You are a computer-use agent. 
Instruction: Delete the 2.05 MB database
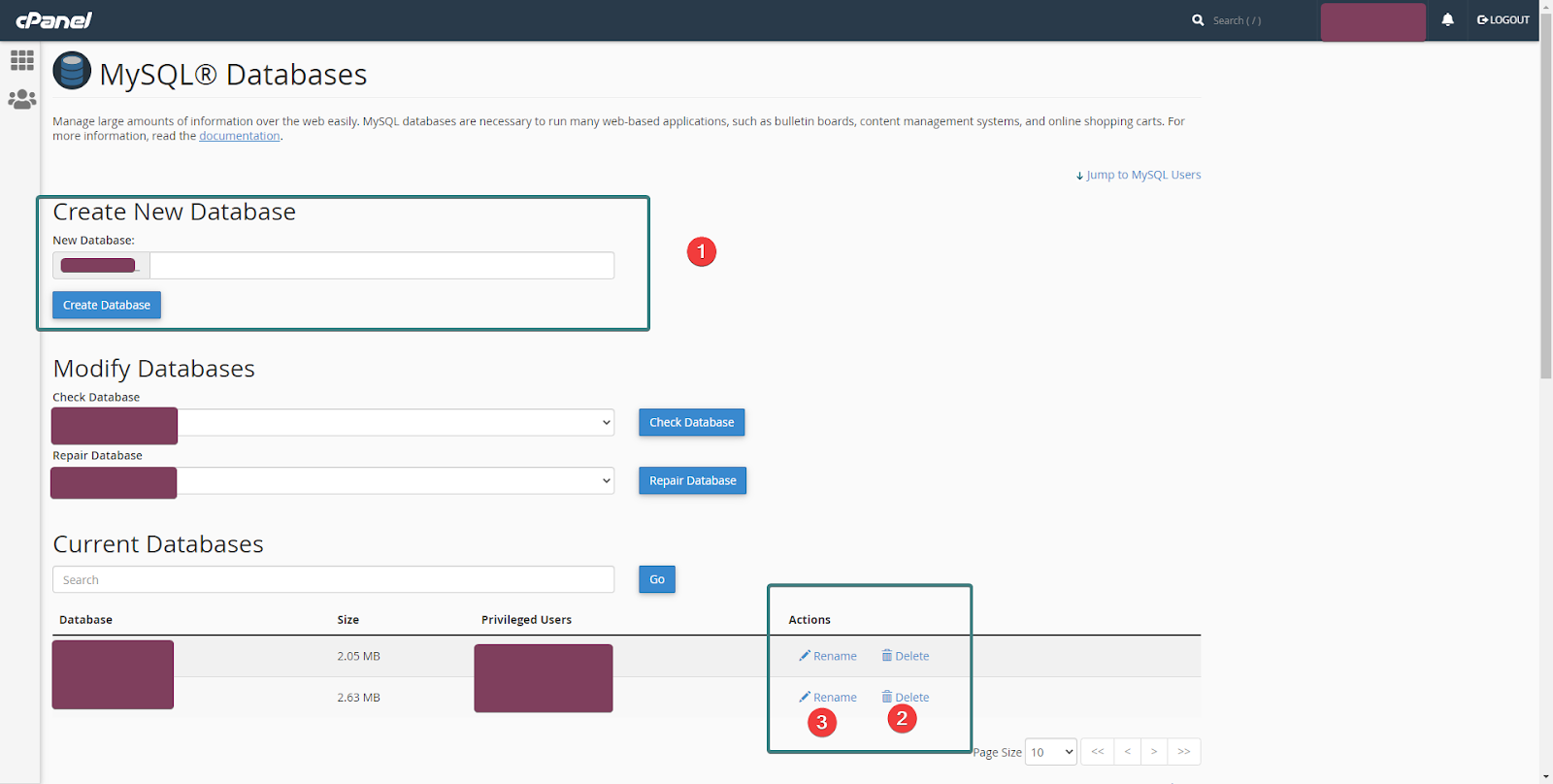906,656
